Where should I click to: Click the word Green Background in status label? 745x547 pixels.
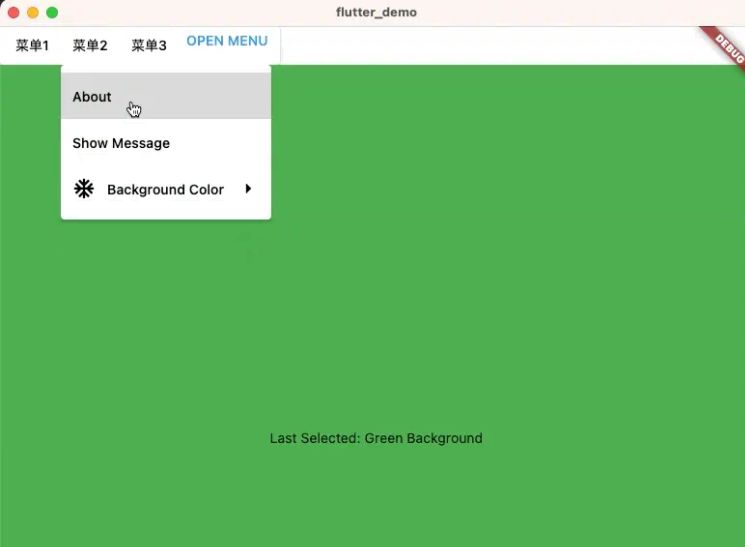tap(423, 438)
